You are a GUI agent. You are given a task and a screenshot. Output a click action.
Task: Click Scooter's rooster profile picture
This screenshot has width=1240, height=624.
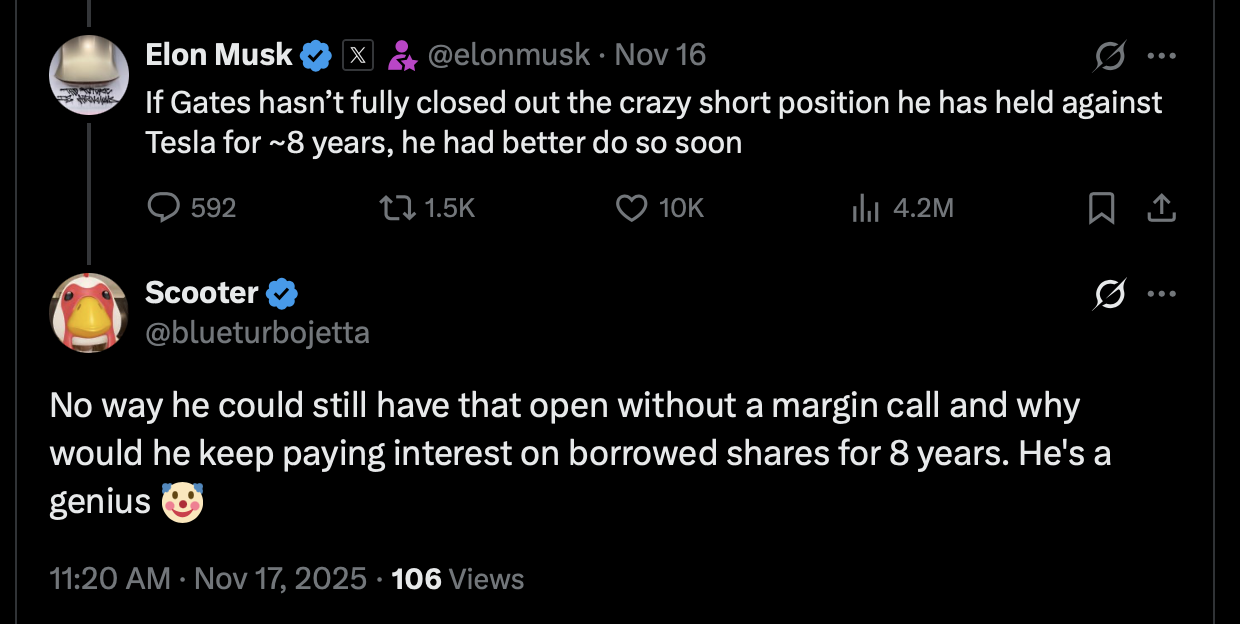tap(88, 313)
